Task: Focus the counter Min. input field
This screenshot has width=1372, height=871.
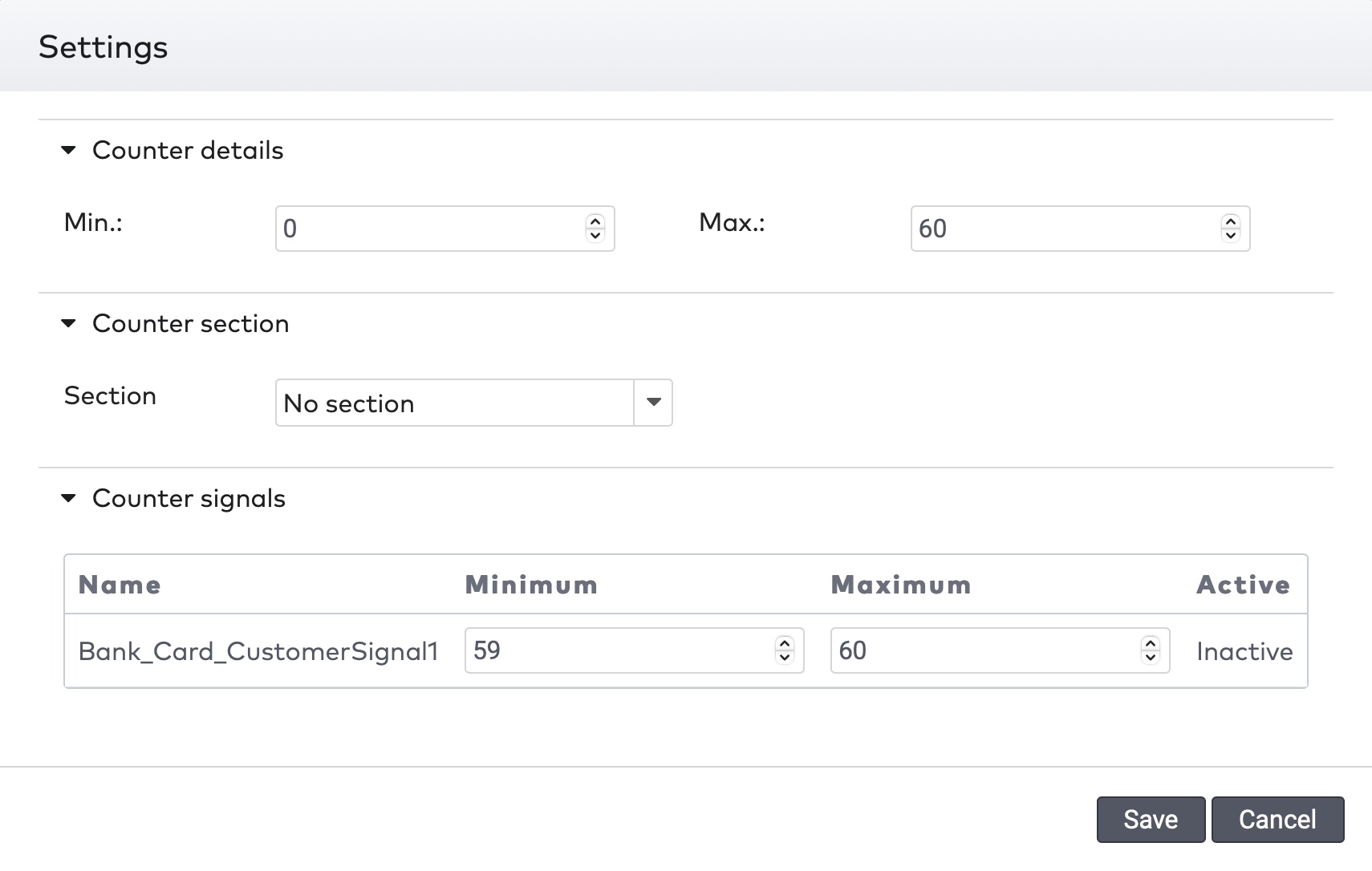Action: click(x=429, y=229)
